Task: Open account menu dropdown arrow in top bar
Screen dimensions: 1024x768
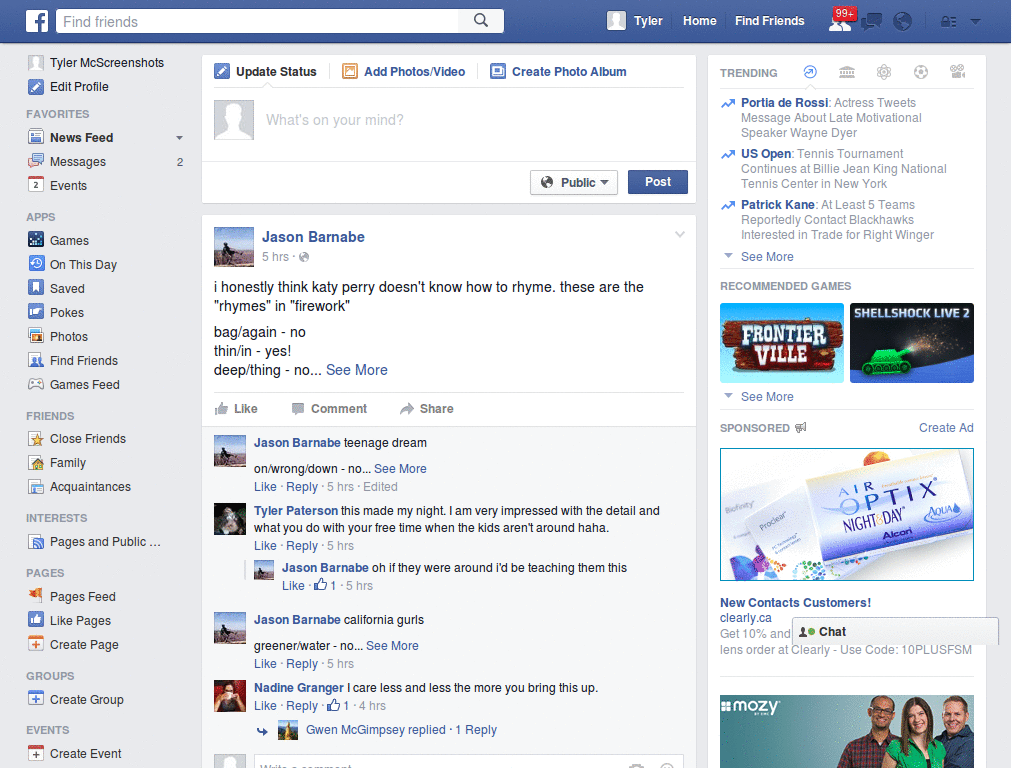Action: pos(975,22)
